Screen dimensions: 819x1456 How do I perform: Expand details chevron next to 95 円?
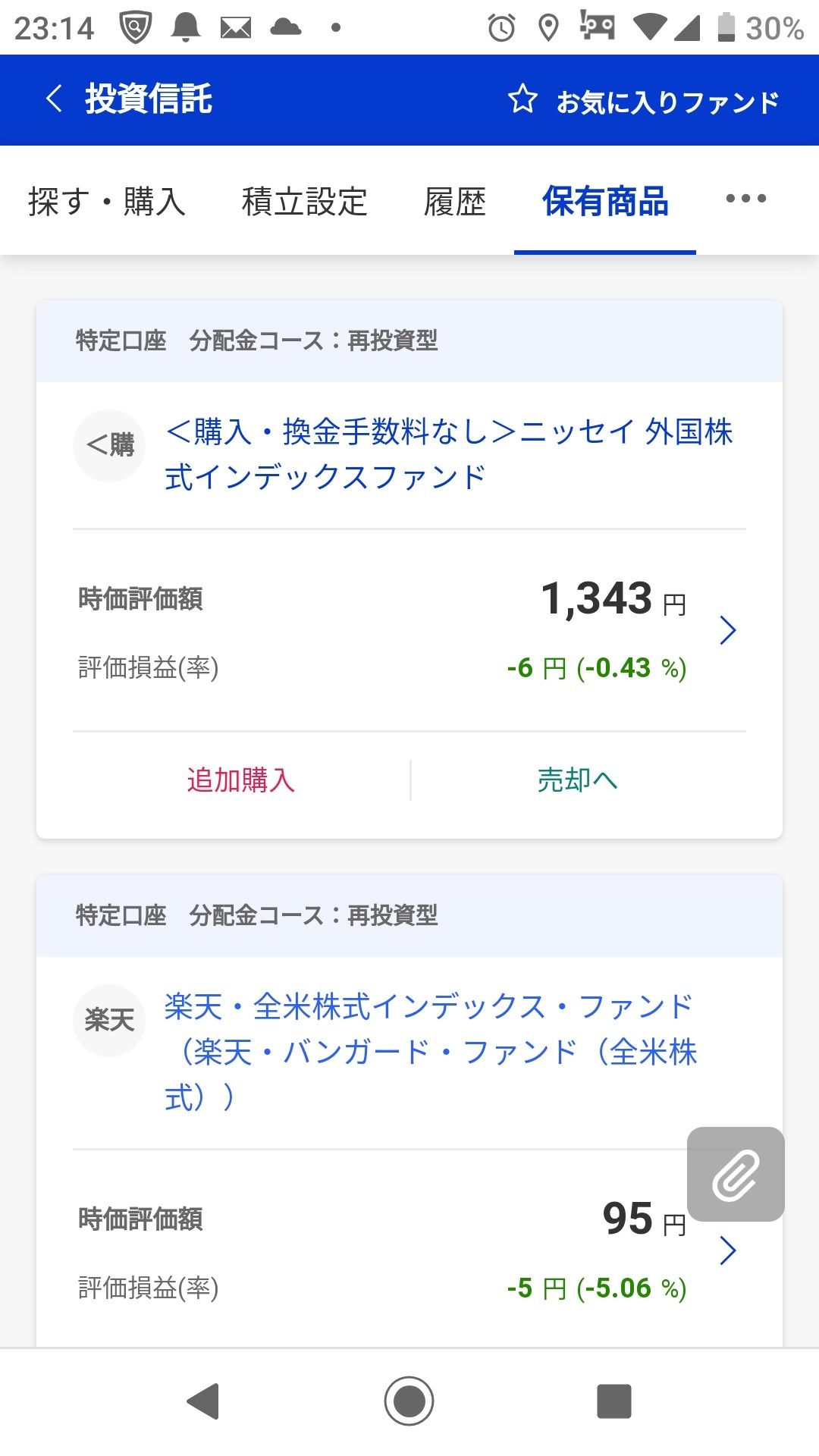(x=727, y=1250)
